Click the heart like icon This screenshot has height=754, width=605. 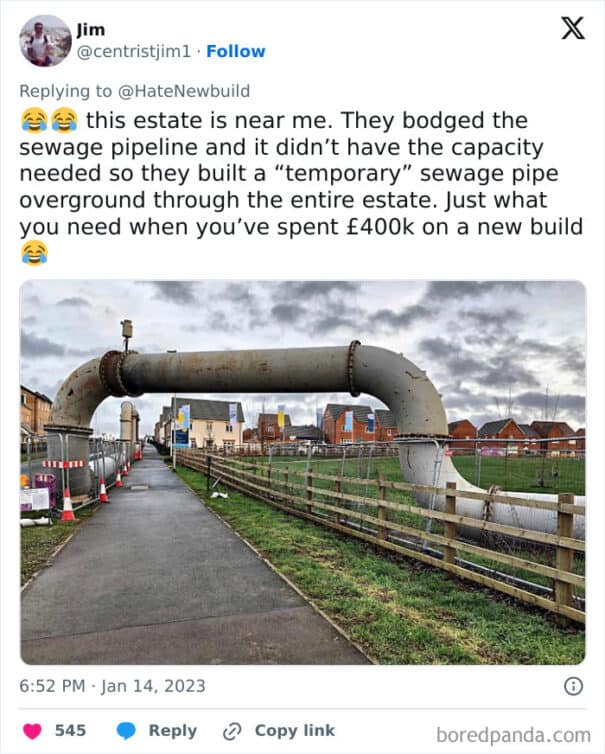pos(32,731)
